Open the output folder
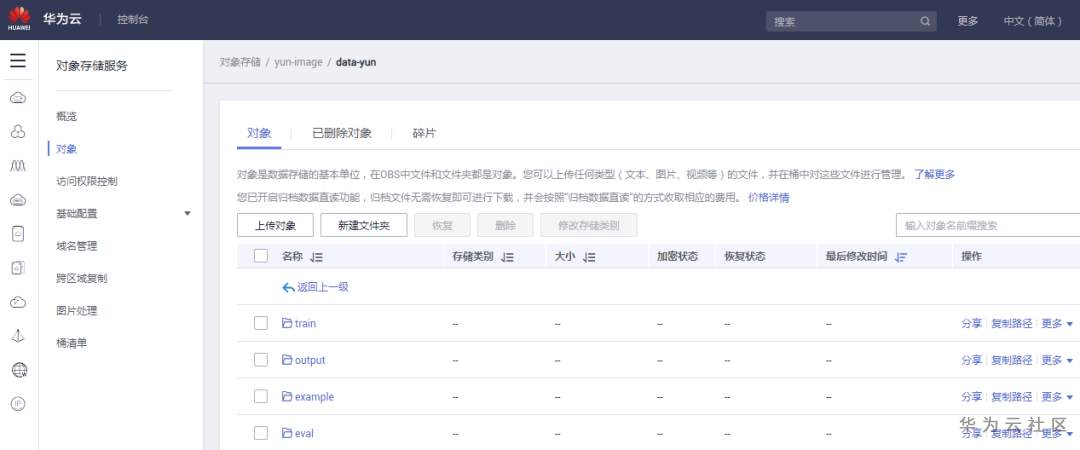The height and width of the screenshot is (450, 1080). point(310,360)
